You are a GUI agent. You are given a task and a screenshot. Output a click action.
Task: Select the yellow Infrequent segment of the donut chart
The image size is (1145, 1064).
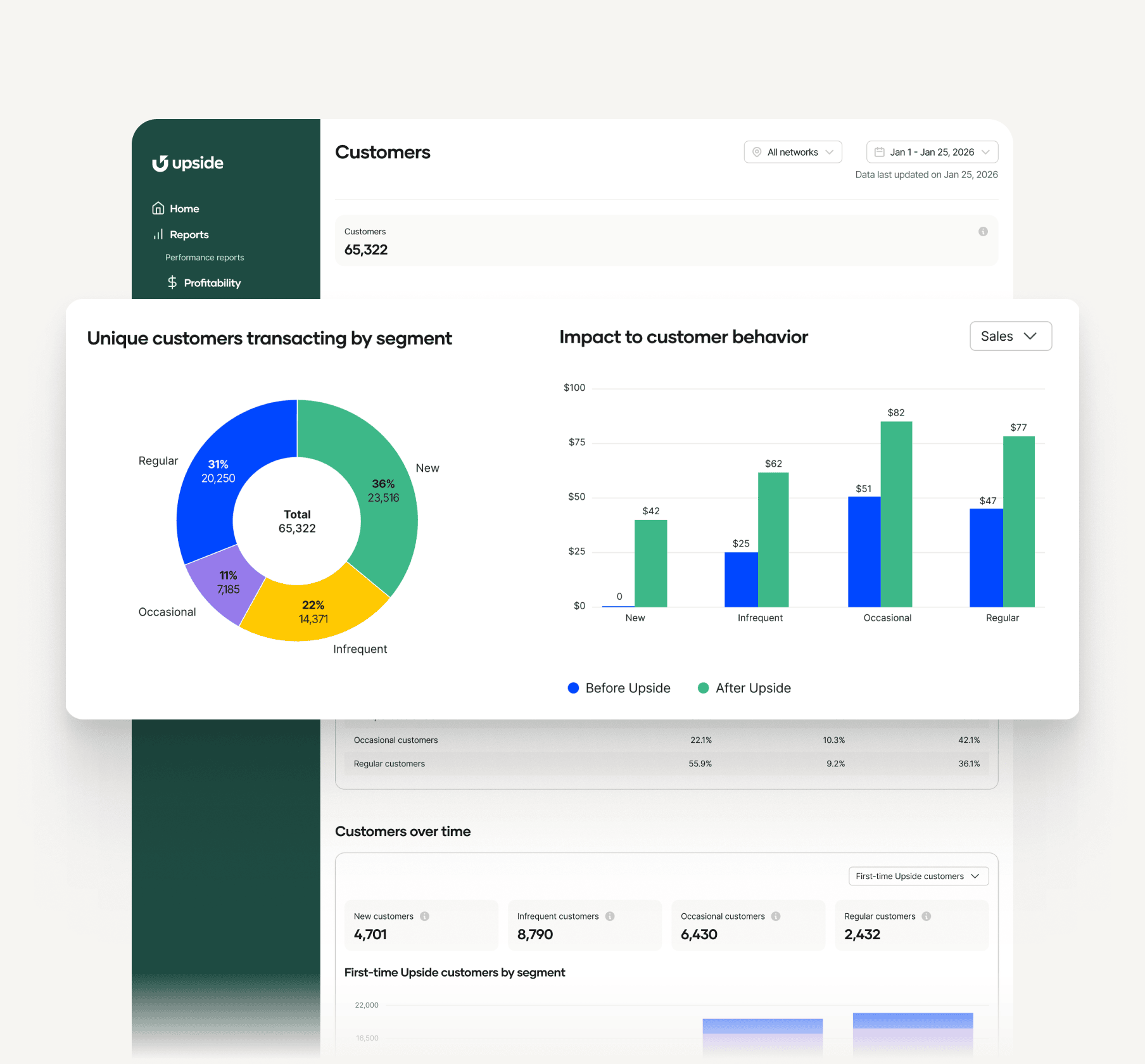315,611
